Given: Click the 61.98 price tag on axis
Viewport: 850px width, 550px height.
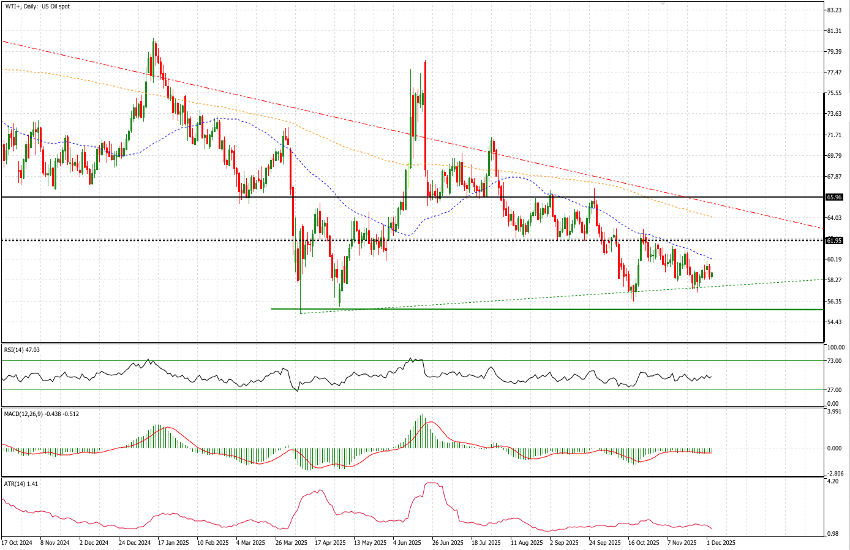Looking at the screenshot, I should pos(834,240).
